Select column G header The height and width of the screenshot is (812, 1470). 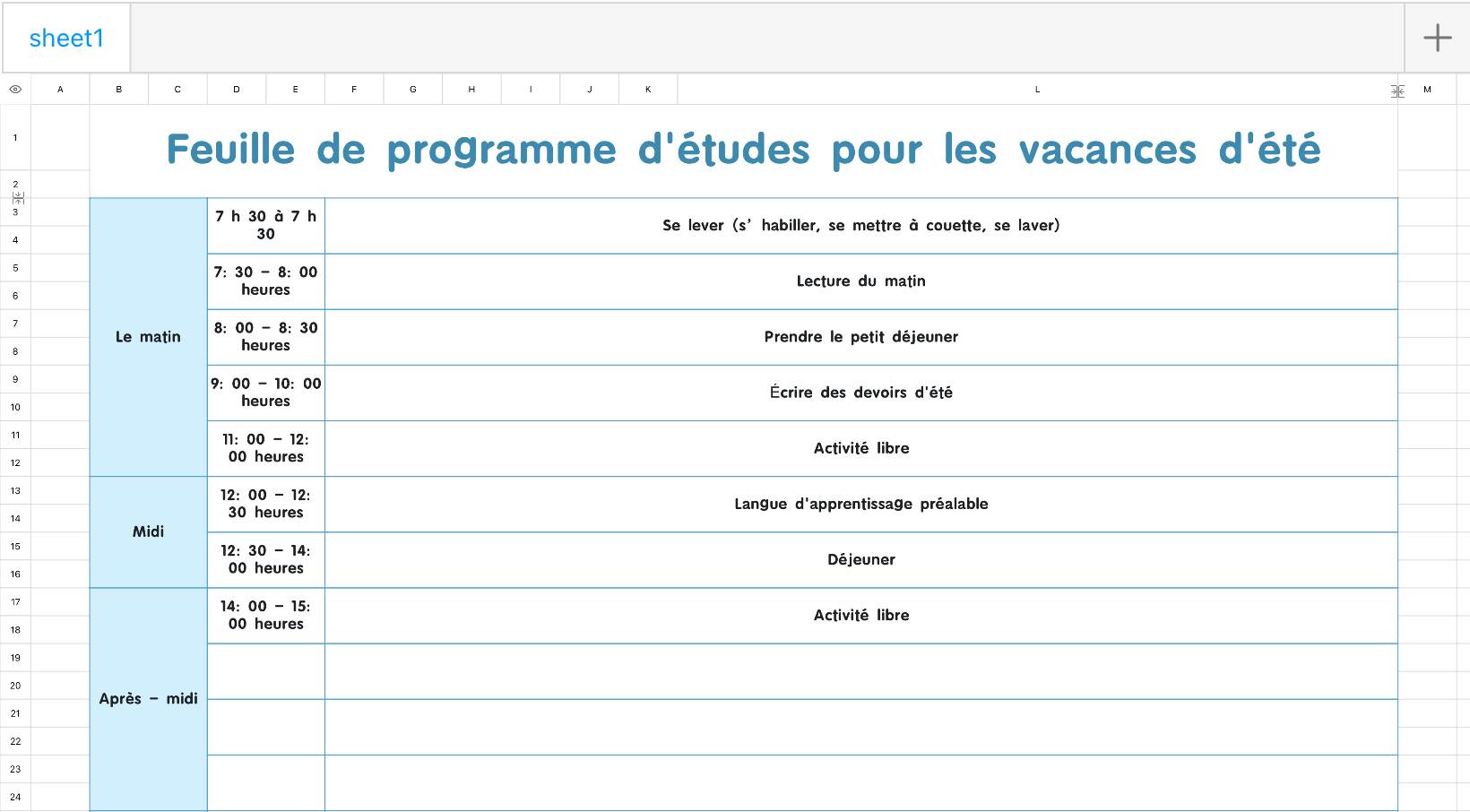click(x=413, y=90)
